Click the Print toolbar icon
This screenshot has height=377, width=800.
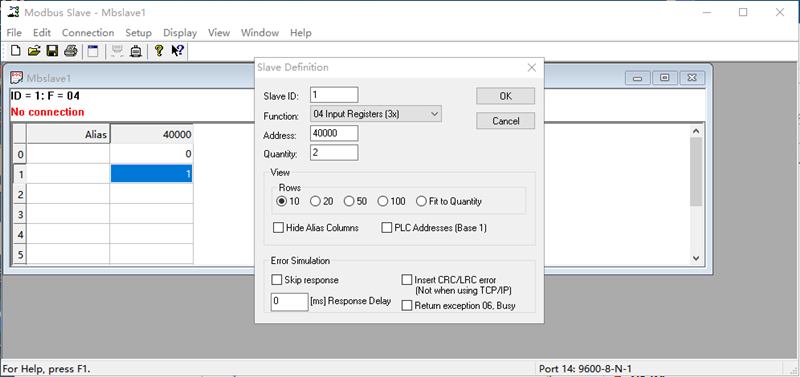(70, 51)
